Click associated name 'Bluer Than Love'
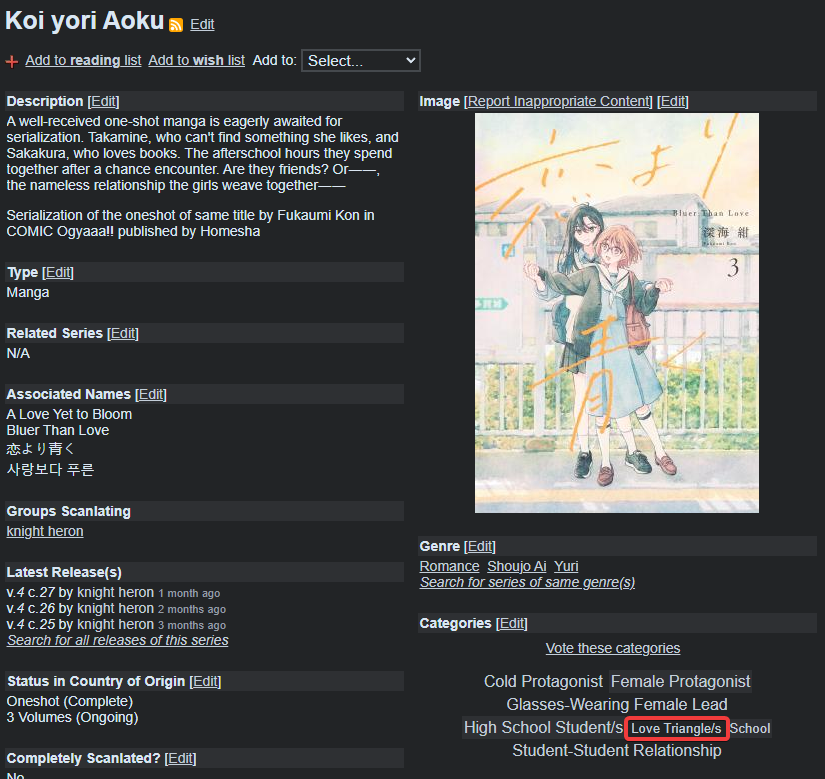Screen dimensions: 825x779 pyautogui.click(x=58, y=430)
